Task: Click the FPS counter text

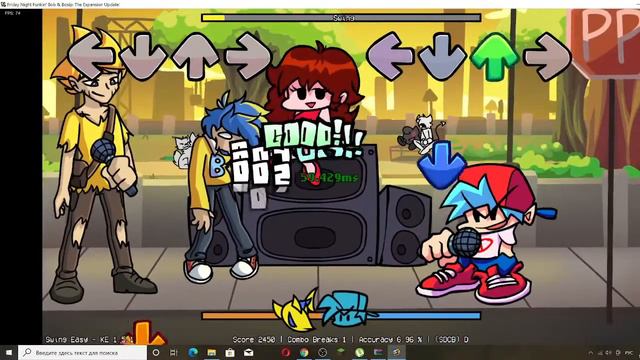Action: [12, 13]
